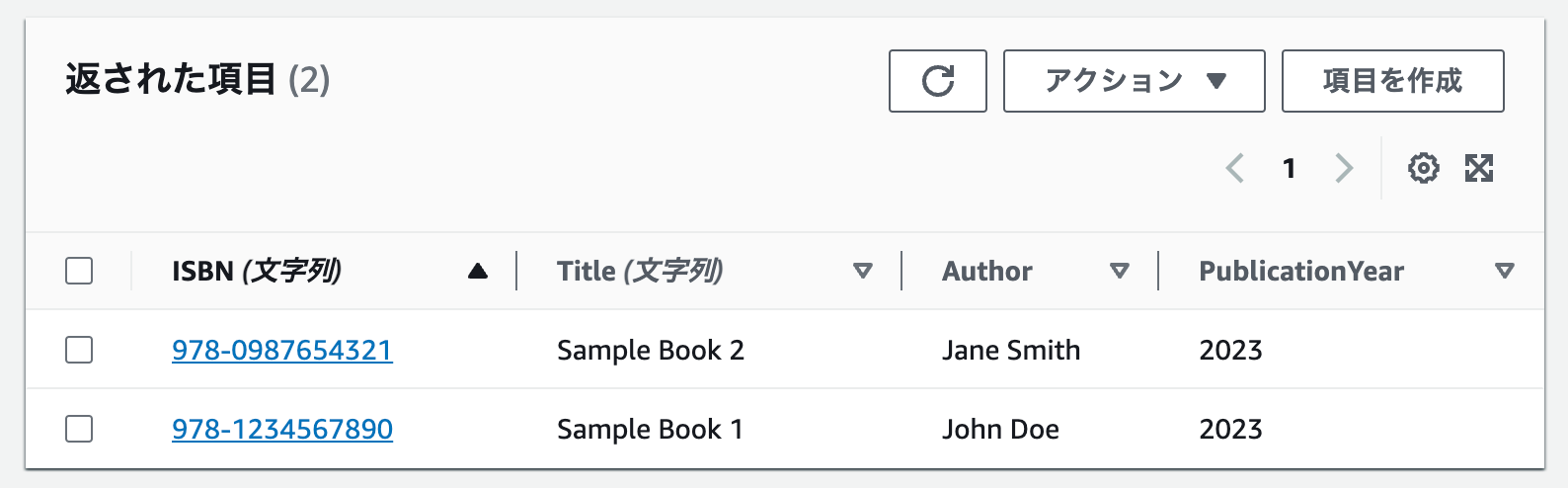Go to next page arrow
This screenshot has width=1568, height=488.
[x=1344, y=168]
